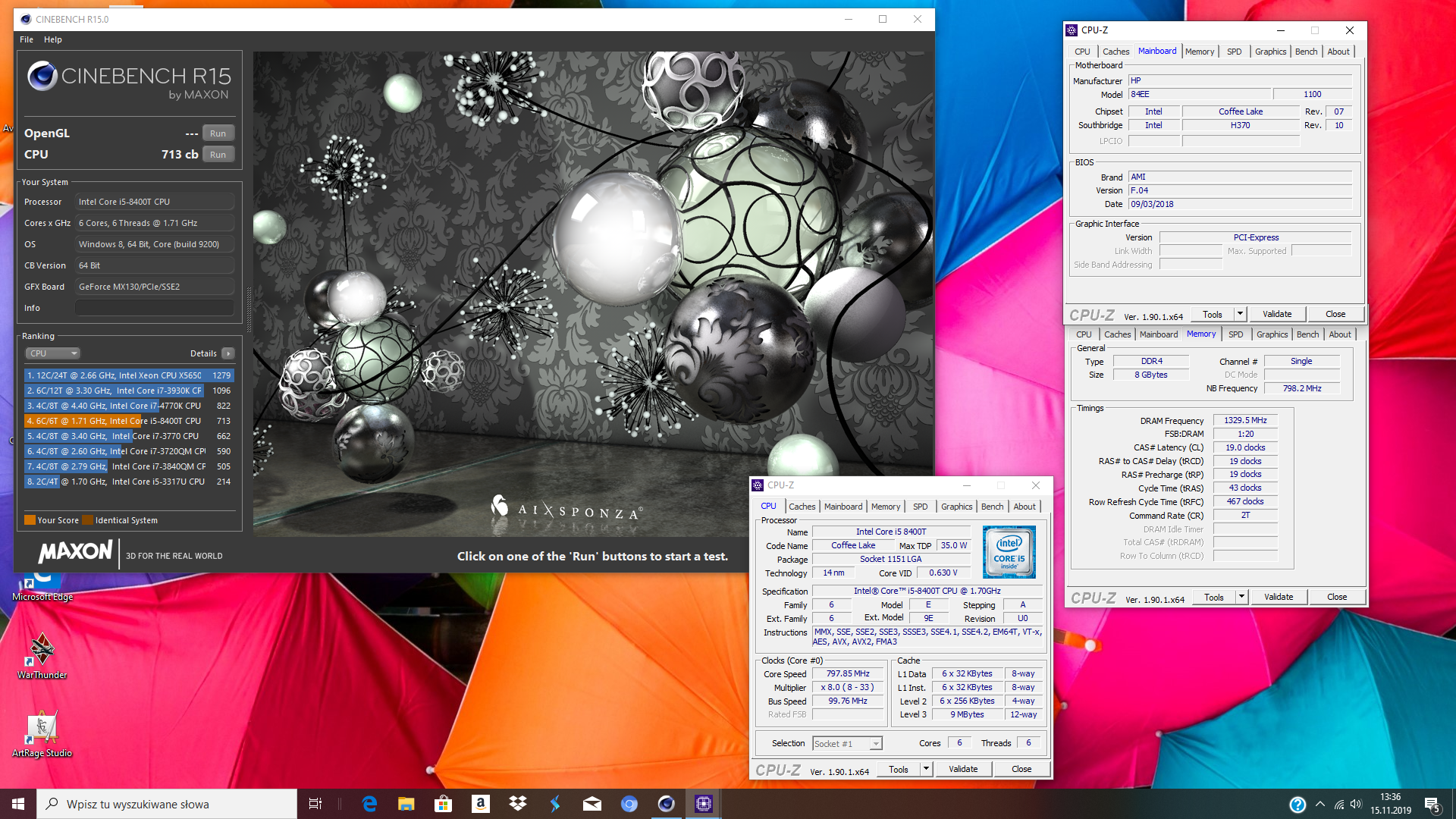This screenshot has height=819, width=1456.
Task: Open the CPU ranking type dropdown
Action: 53,353
